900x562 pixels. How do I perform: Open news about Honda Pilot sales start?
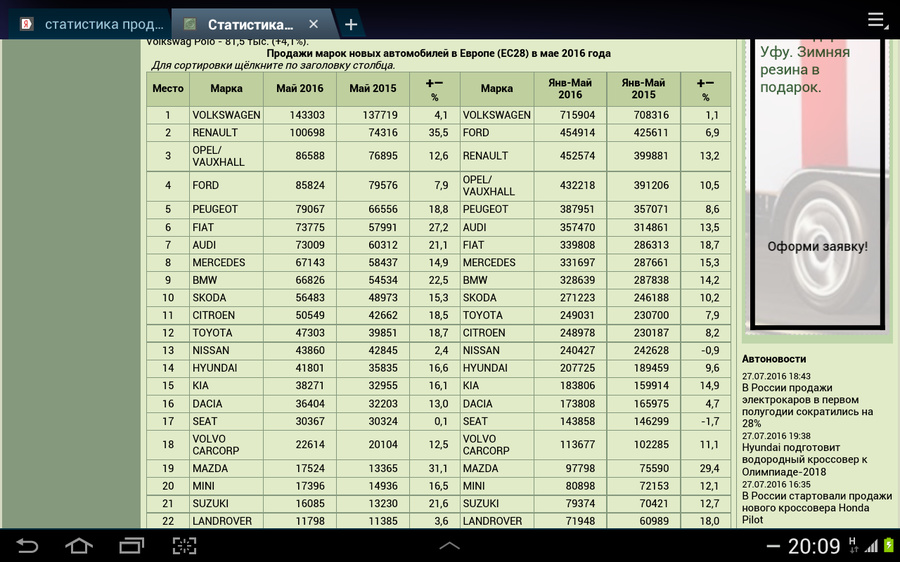pos(817,507)
